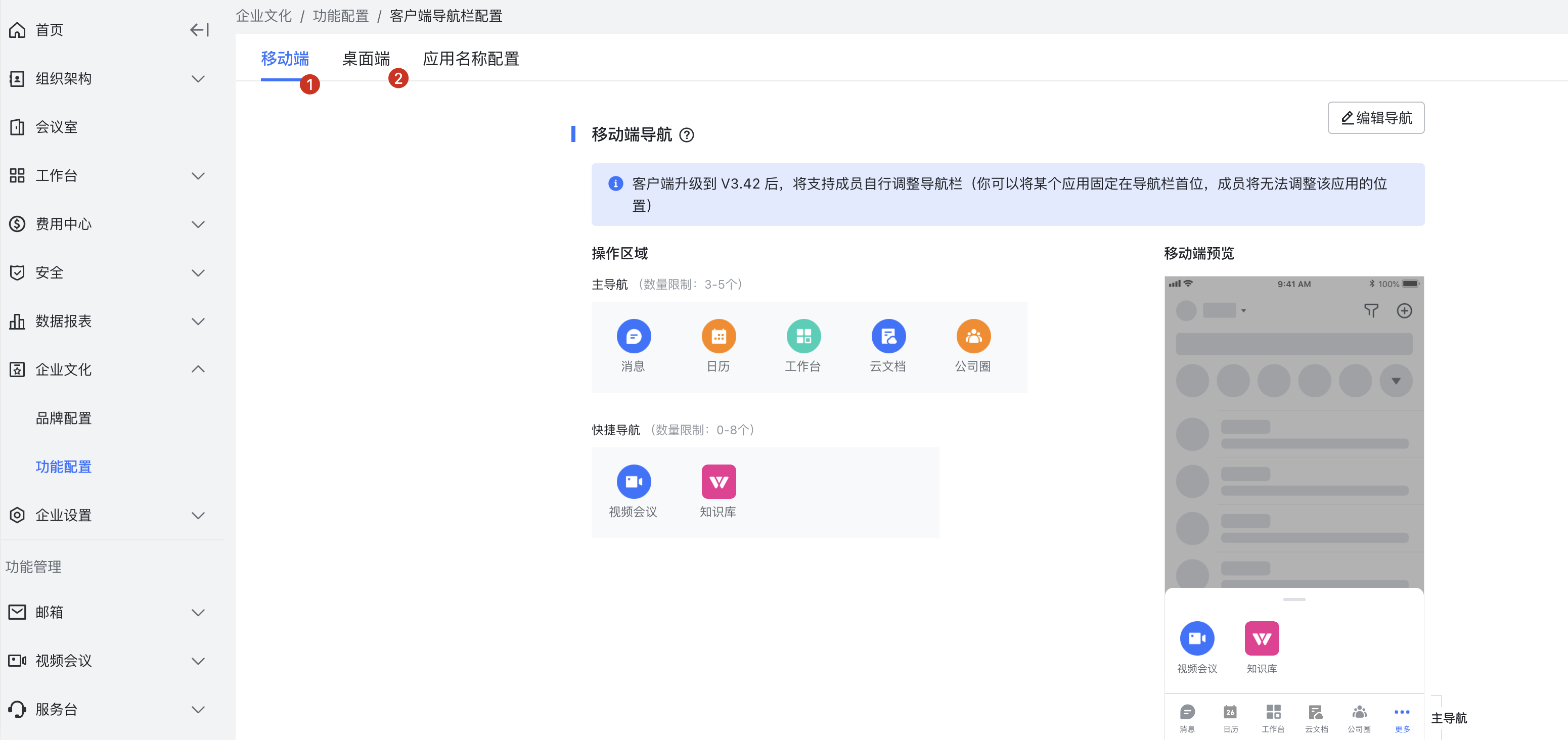
Task: Select the 知识库 icon in quick navigation
Action: click(719, 482)
